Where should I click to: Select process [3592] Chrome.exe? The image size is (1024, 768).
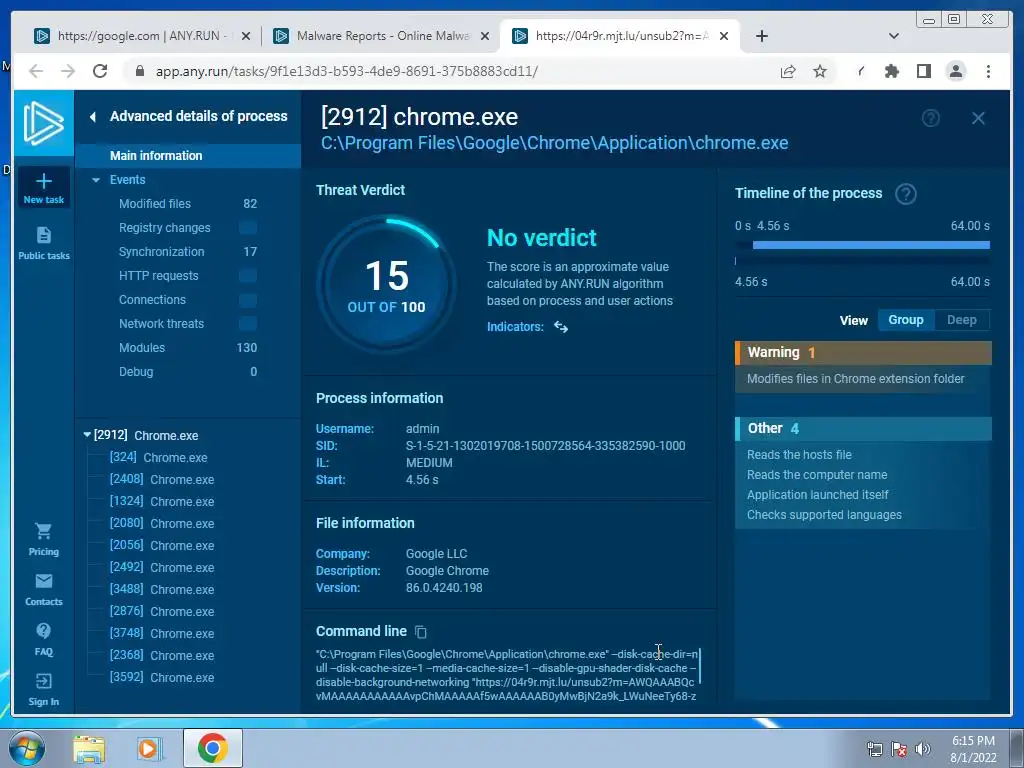tap(162, 677)
